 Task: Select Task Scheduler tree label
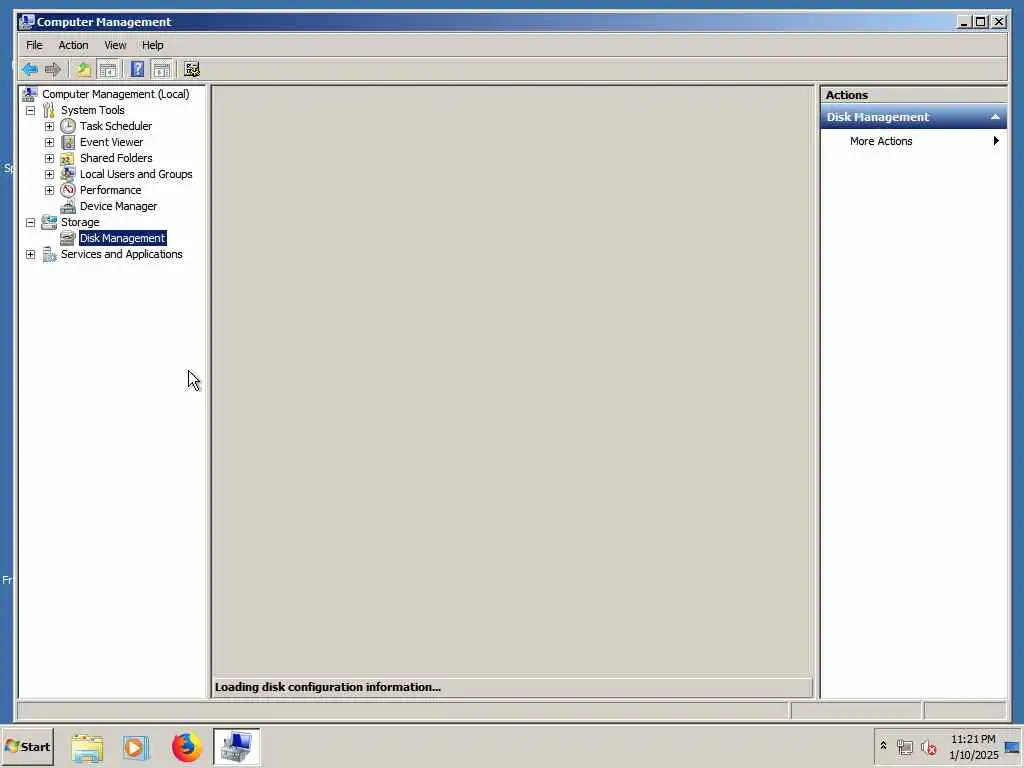coord(116,126)
